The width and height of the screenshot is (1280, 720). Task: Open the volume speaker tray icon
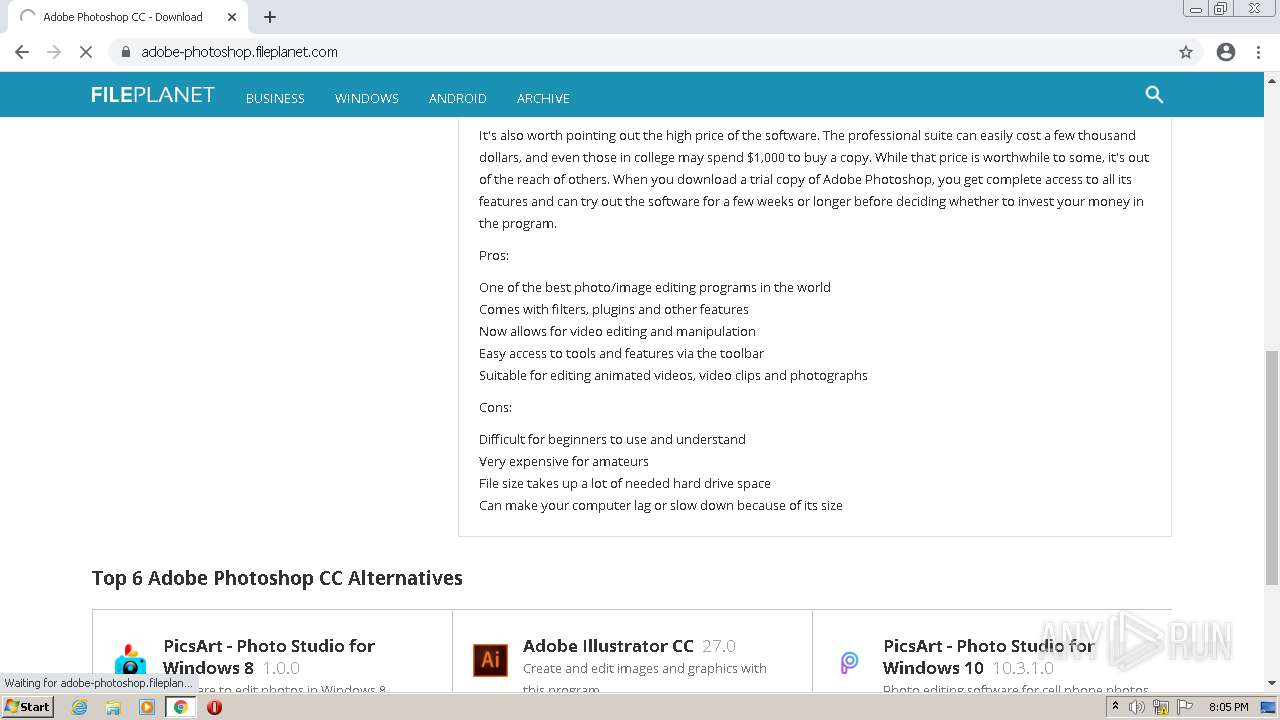pyautogui.click(x=1137, y=707)
